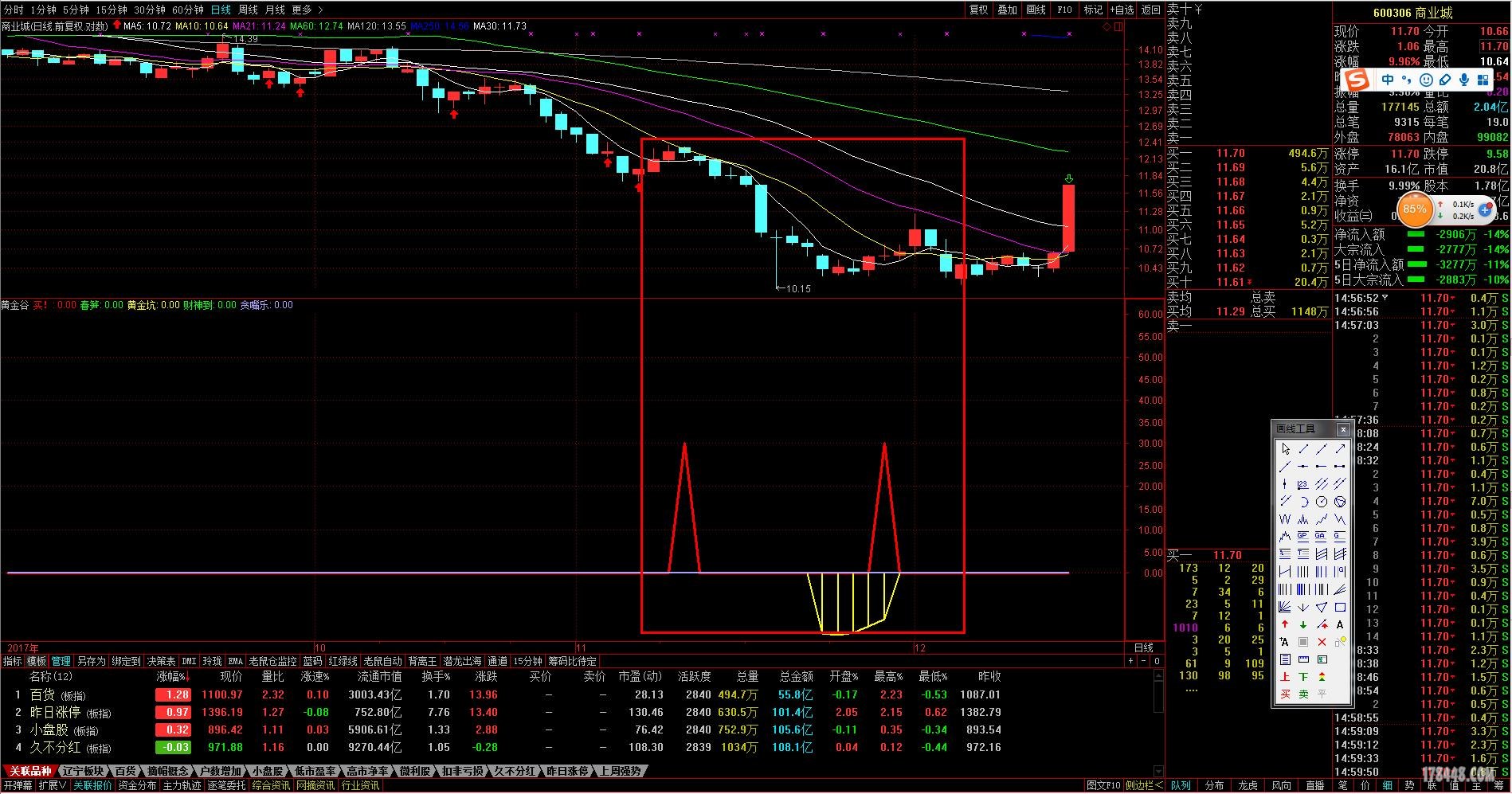The height and width of the screenshot is (794, 1512).
Task: Place a green down arrow marker
Action: click(x=1303, y=625)
